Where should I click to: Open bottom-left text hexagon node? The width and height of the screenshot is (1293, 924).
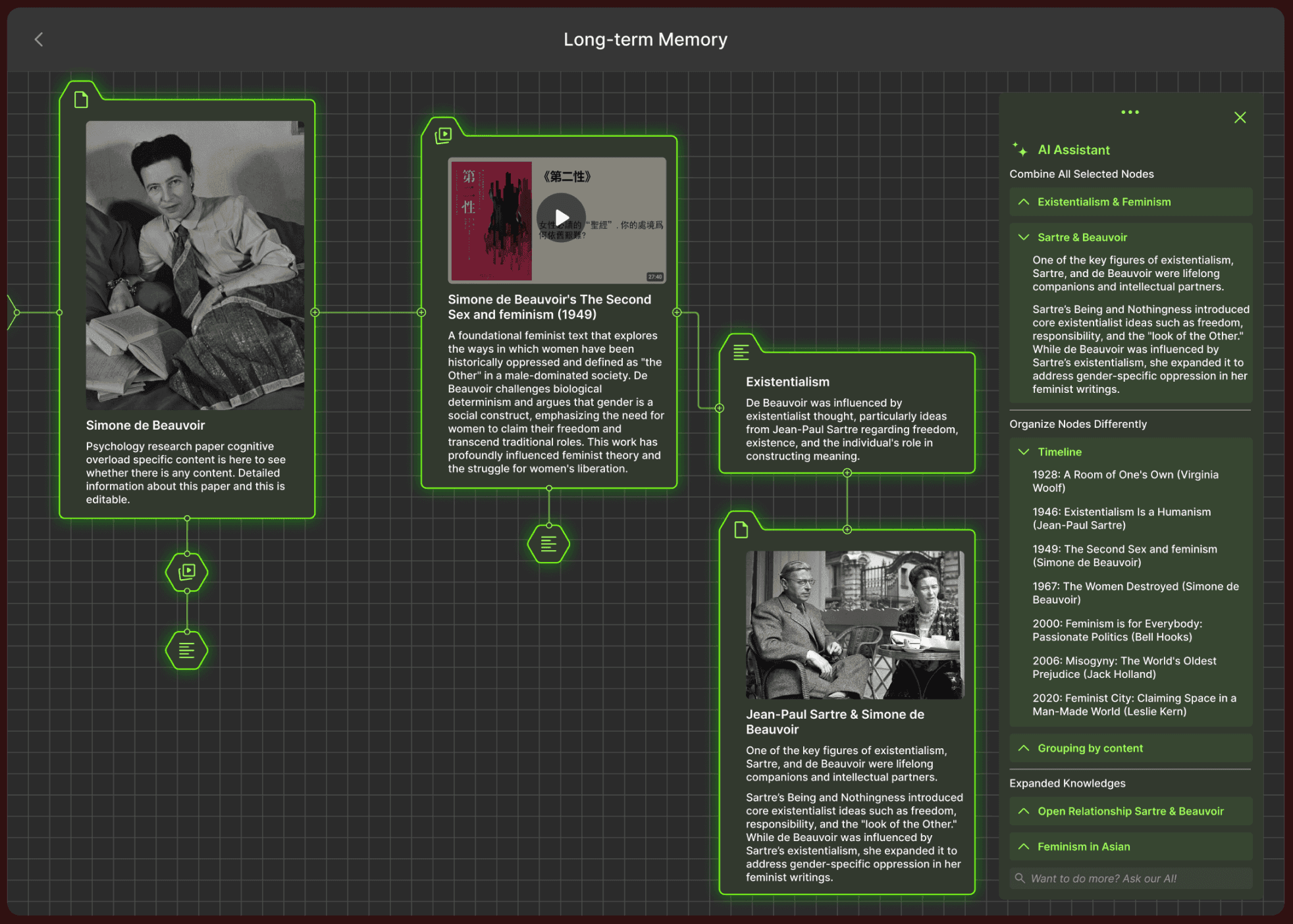click(x=187, y=650)
